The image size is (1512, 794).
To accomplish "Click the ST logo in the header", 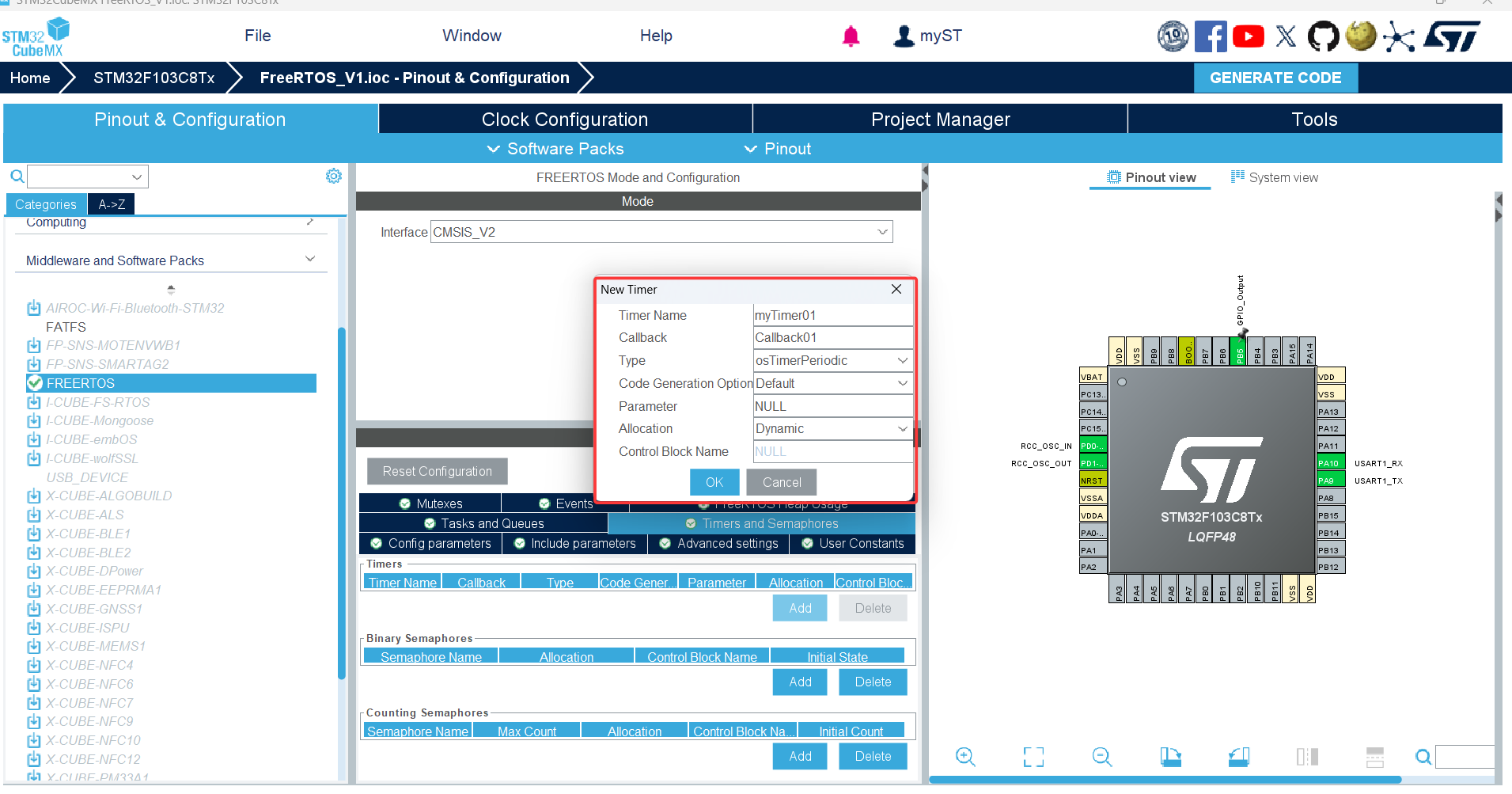I will click(1452, 36).
